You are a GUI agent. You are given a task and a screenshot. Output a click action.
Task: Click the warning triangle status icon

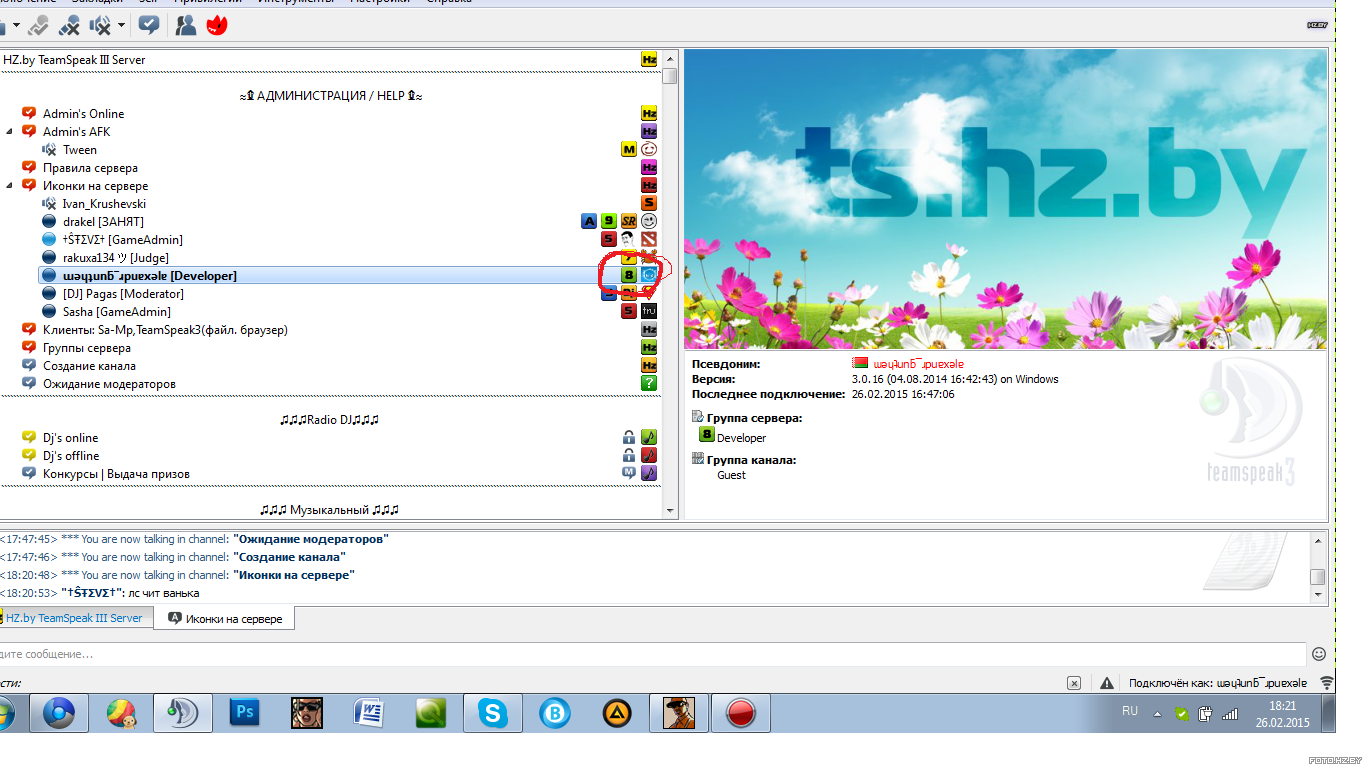(x=1107, y=683)
